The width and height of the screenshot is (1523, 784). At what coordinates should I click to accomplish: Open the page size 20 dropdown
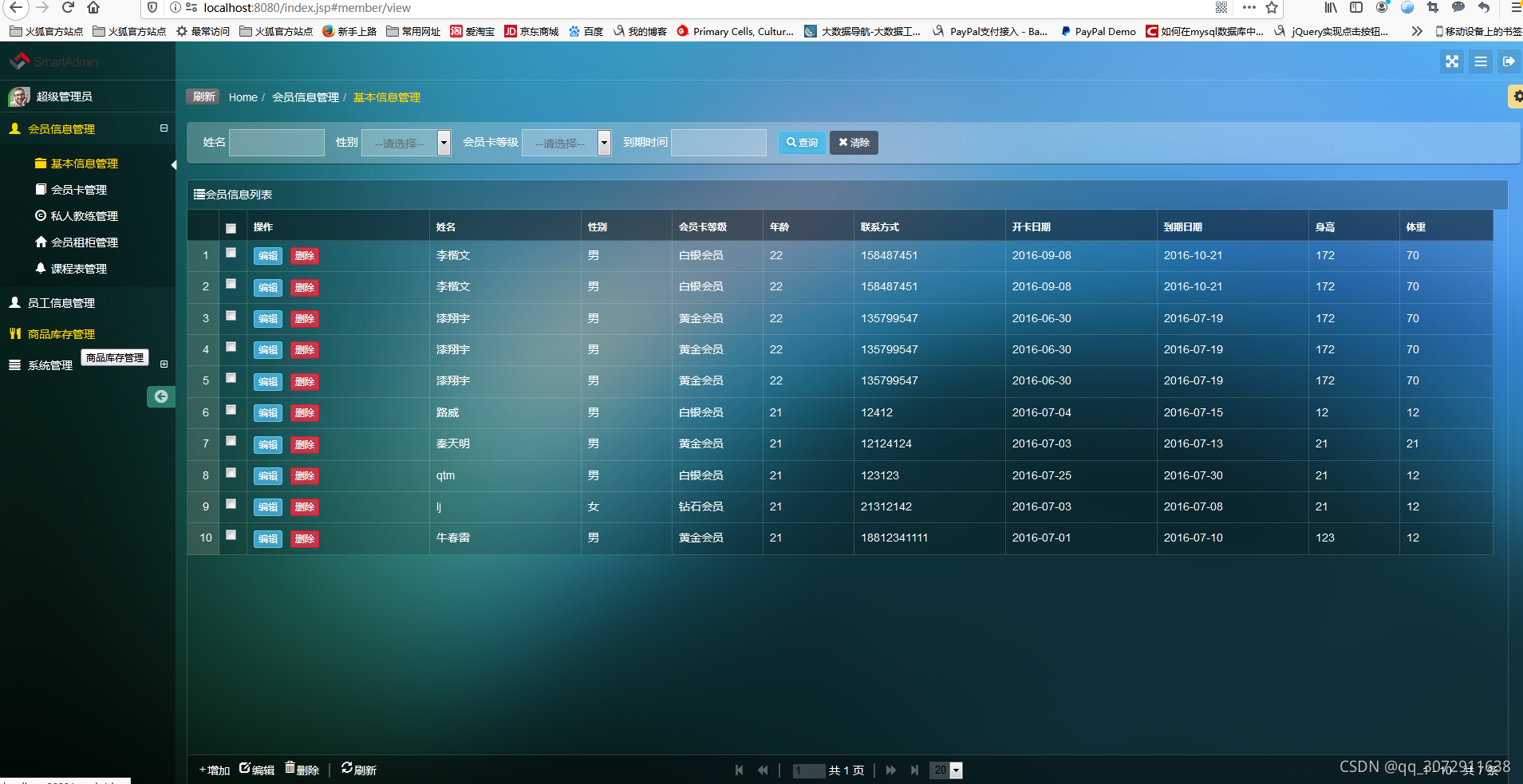(946, 770)
